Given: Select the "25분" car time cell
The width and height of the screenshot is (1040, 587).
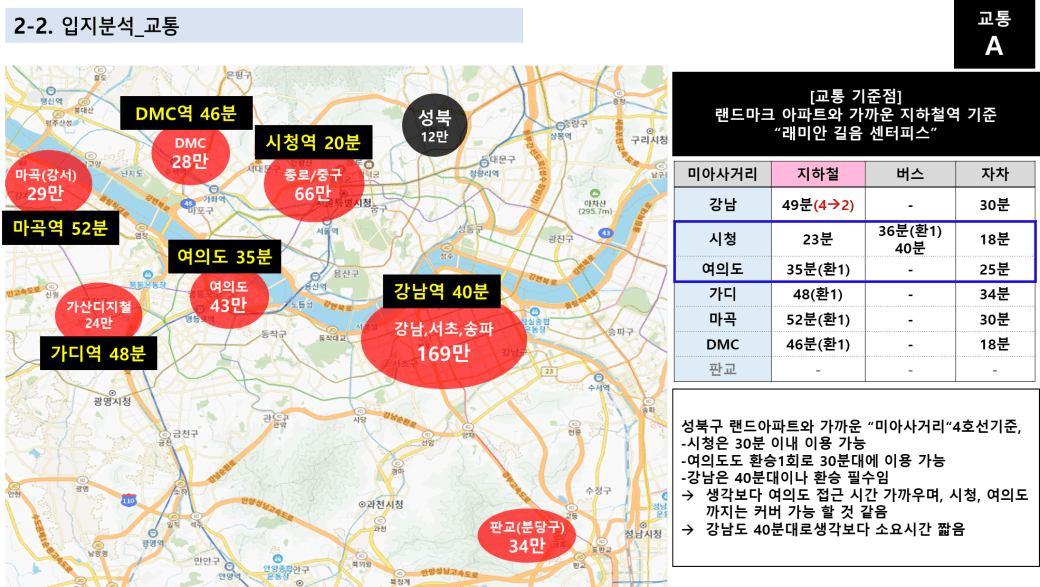Looking at the screenshot, I should click(995, 269).
